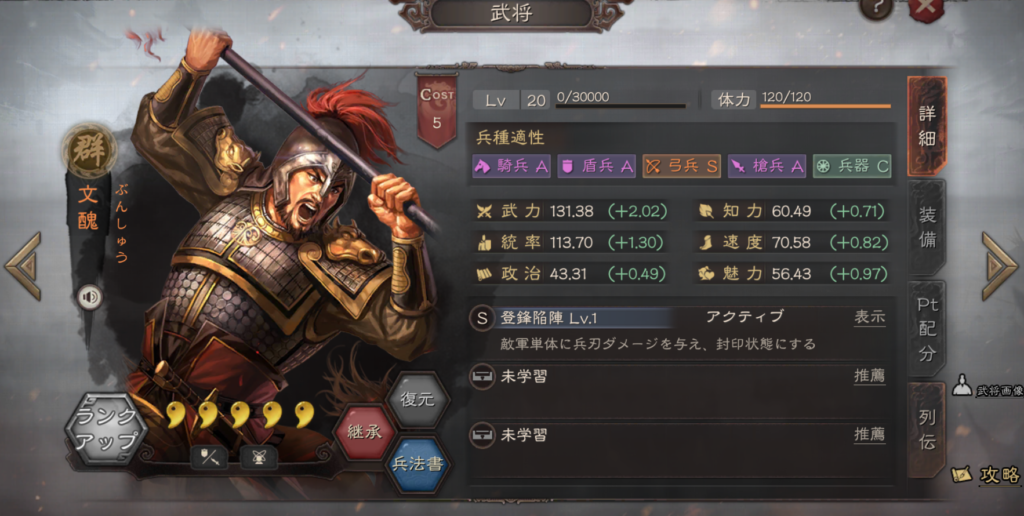Screen dimensions: 1024x516
Task: Open the 攻略 strategy guide scroll
Action: tap(986, 476)
